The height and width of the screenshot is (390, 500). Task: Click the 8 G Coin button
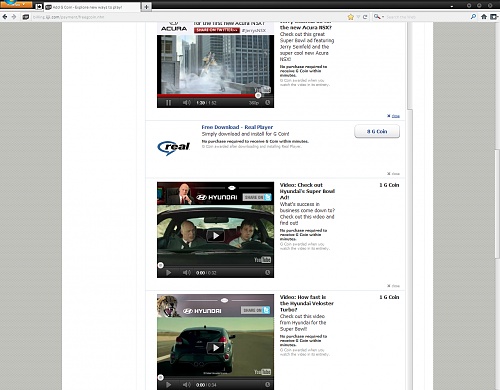pyautogui.click(x=377, y=131)
